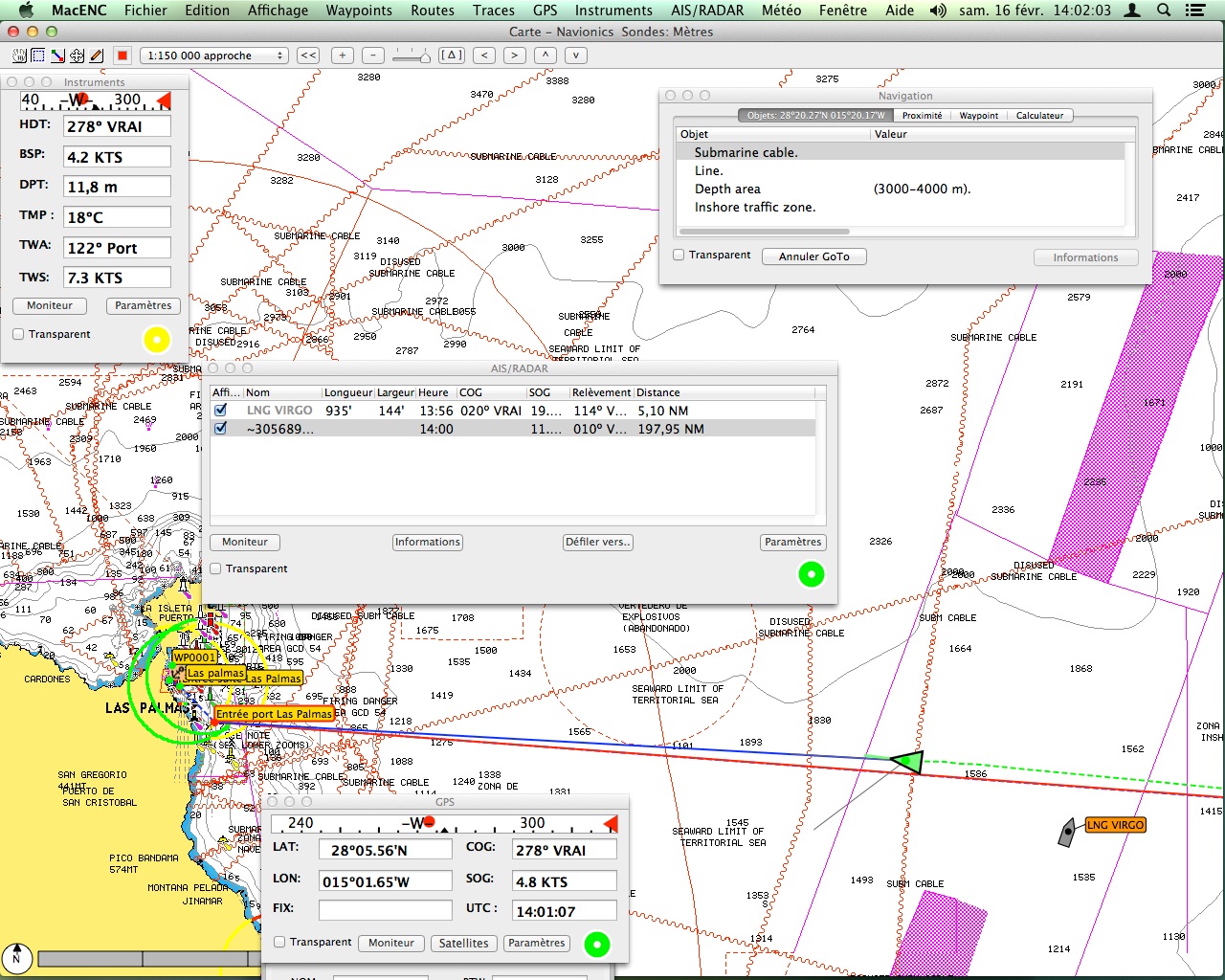This screenshot has height=980, width=1225.
Task: Click the Entrée port Las Palmas waypoint label
Action: (275, 714)
